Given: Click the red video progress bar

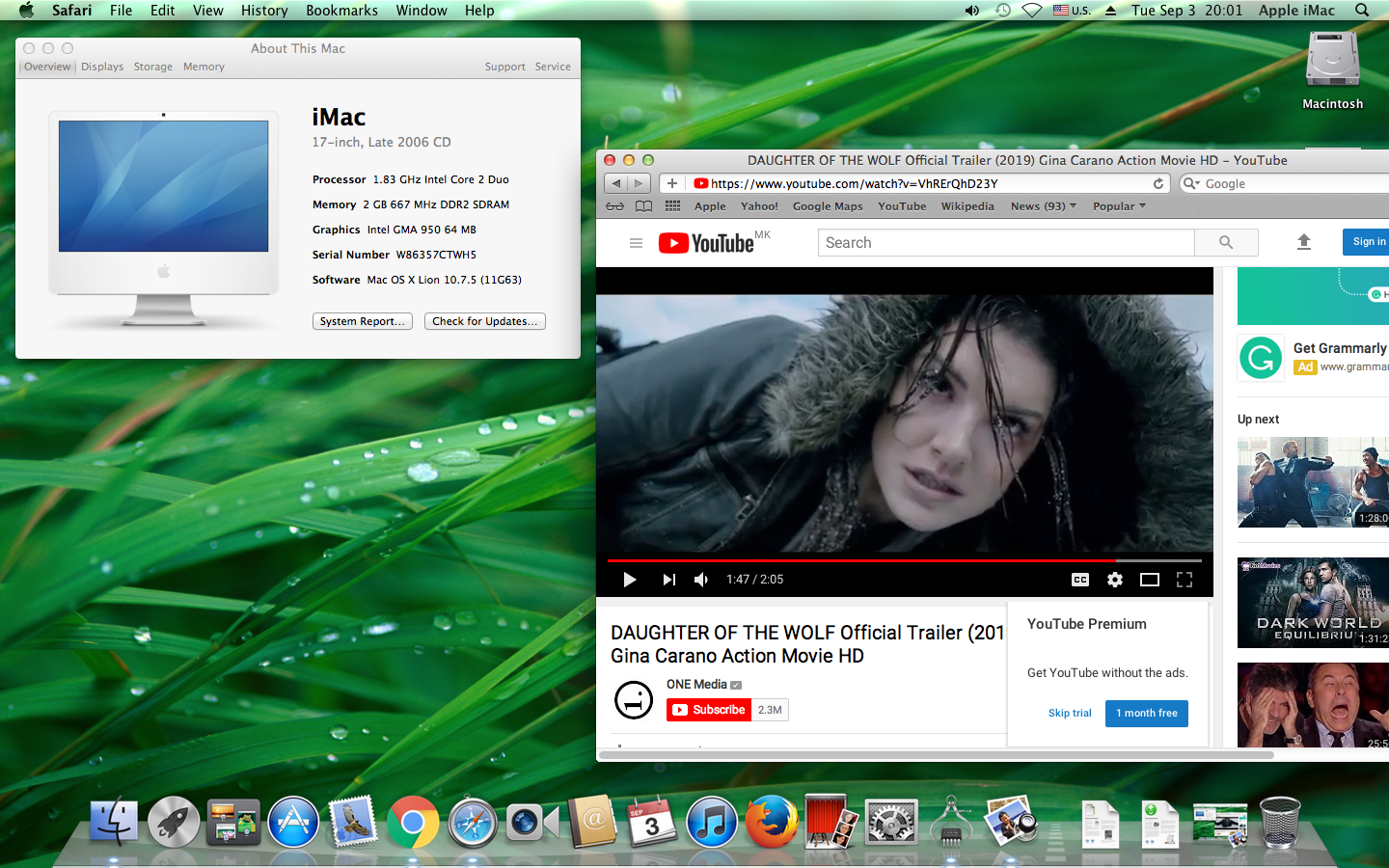Looking at the screenshot, I should click(x=861, y=560).
